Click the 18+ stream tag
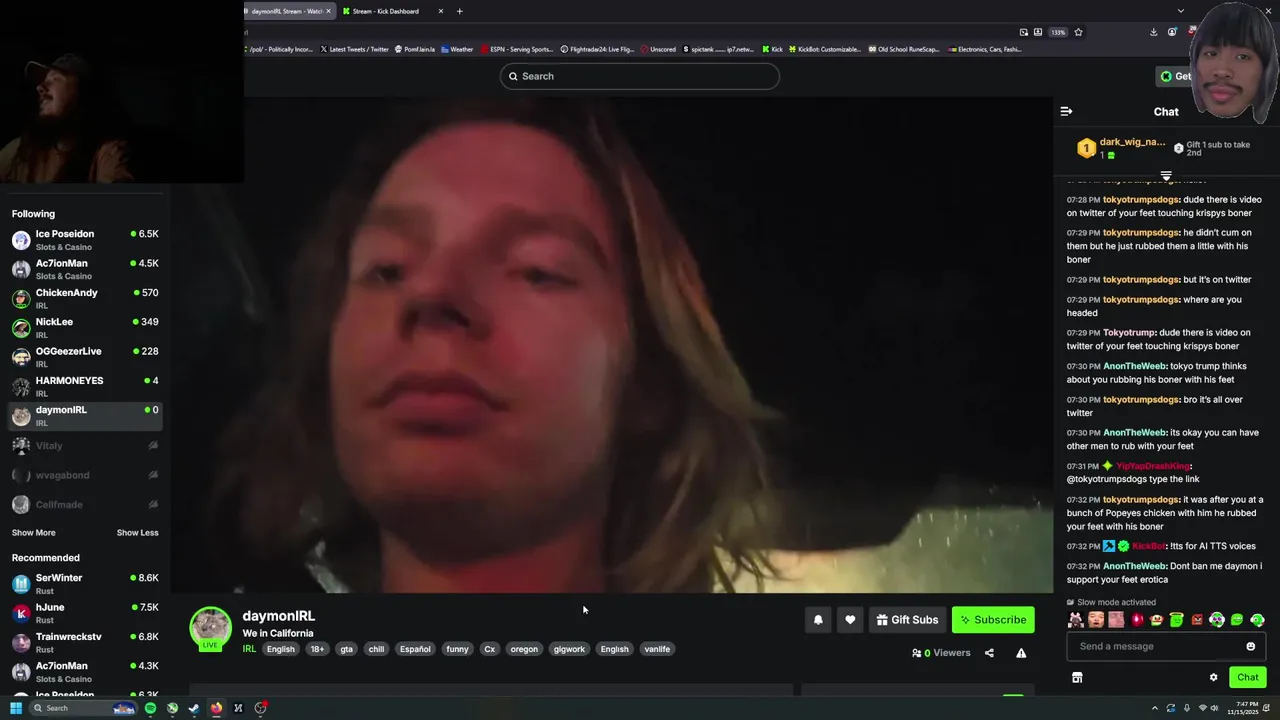 coord(317,649)
